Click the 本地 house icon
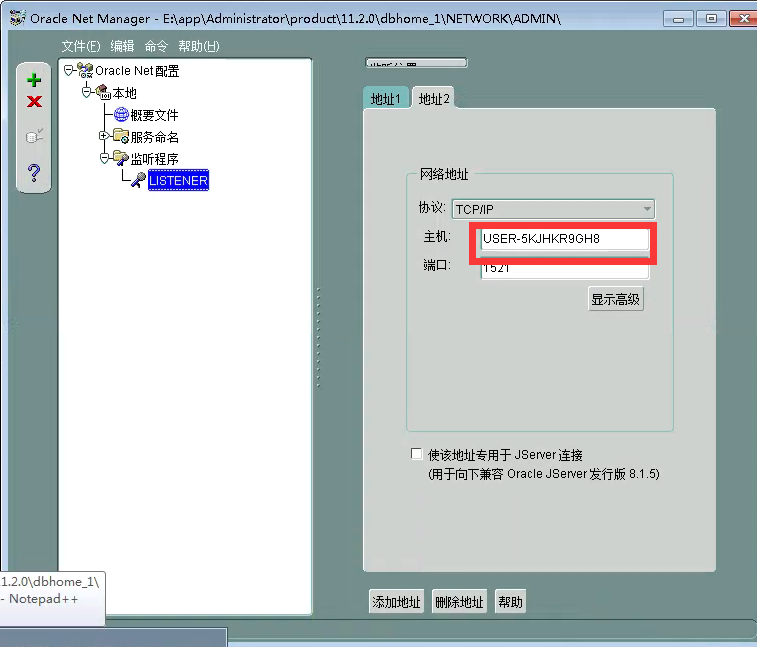 pos(103,92)
